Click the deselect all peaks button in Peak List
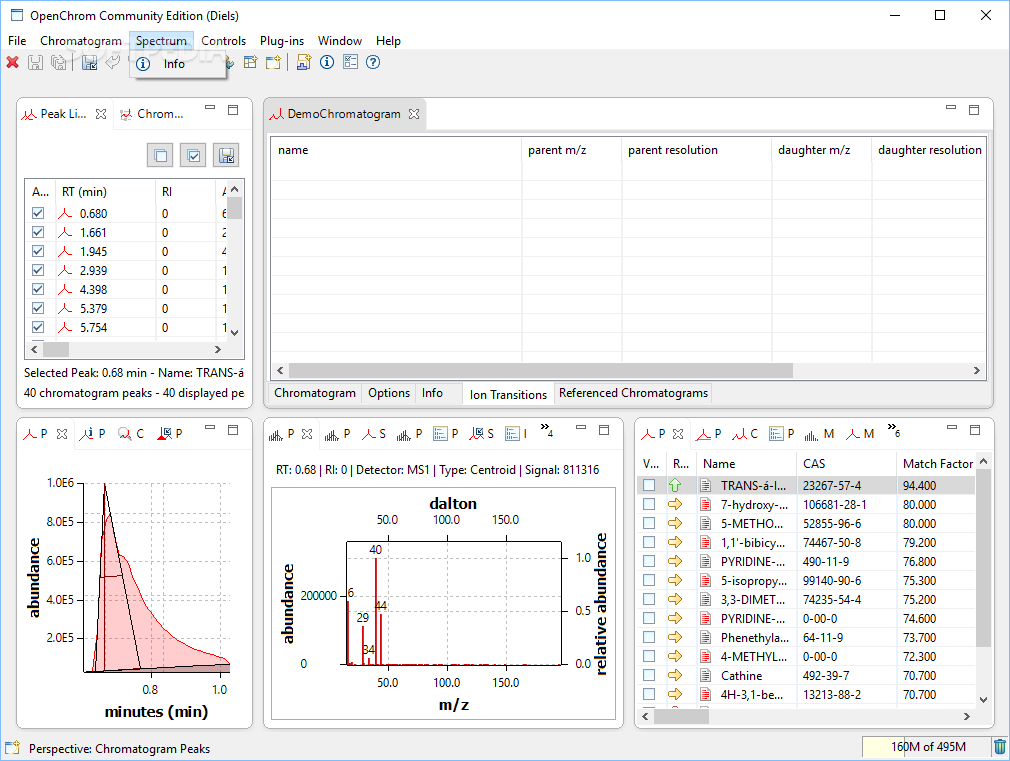Screen dimensions: 1010x761 (160, 155)
